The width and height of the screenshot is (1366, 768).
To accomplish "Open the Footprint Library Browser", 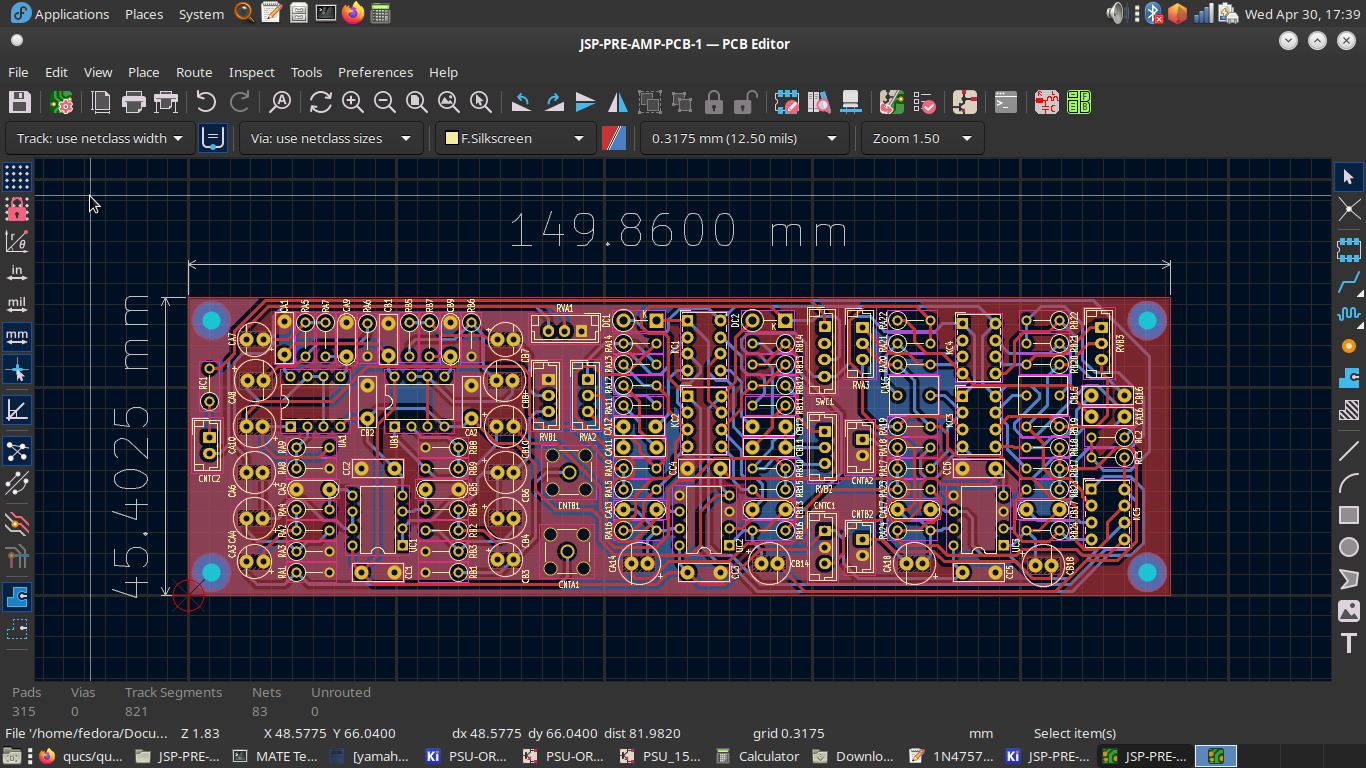I will (x=819, y=102).
